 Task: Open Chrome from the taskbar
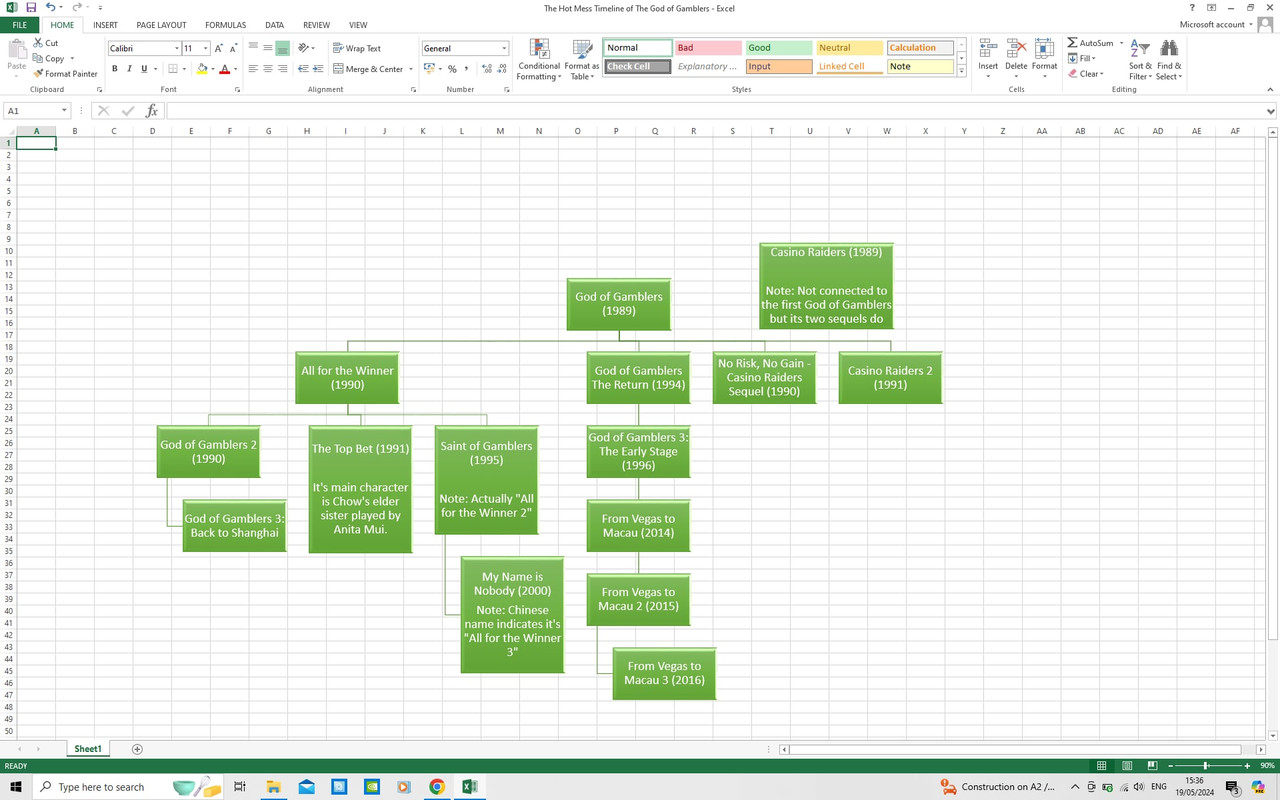[x=437, y=787]
